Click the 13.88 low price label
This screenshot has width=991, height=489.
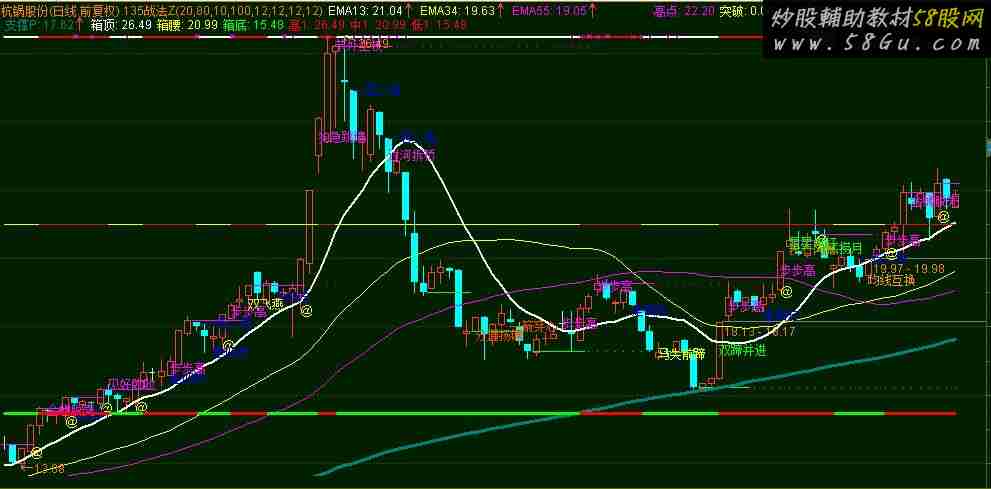pos(49,468)
